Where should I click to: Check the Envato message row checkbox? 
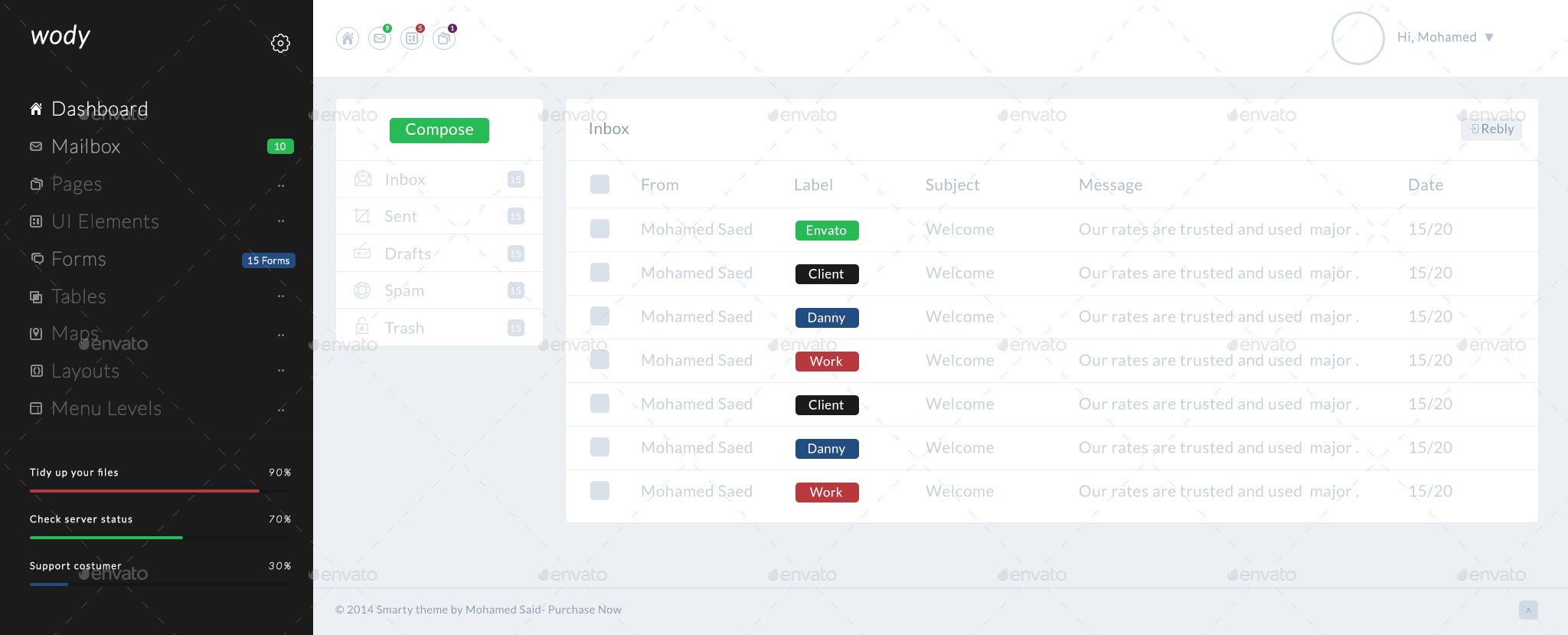pyautogui.click(x=599, y=229)
